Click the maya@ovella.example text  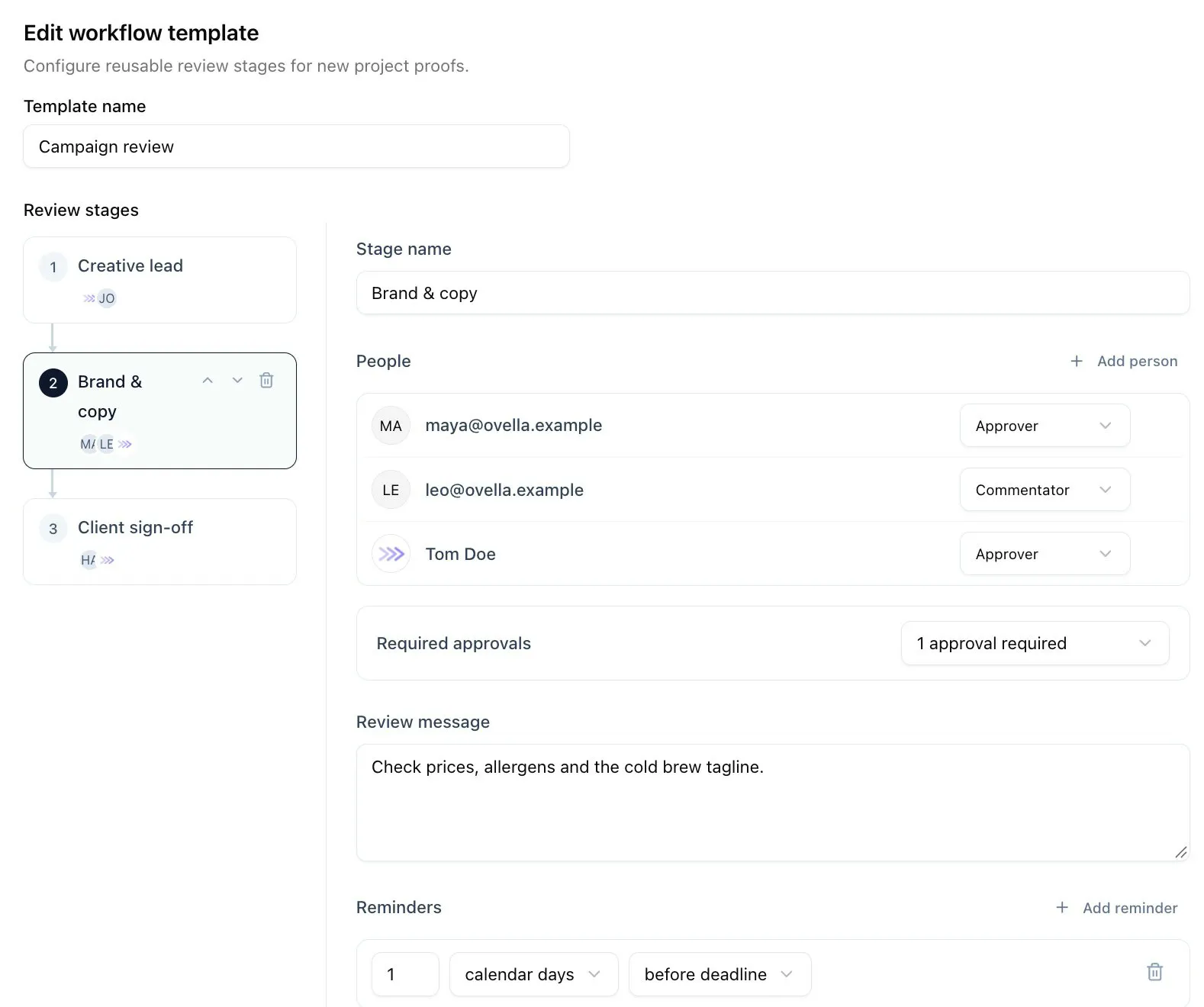click(513, 426)
